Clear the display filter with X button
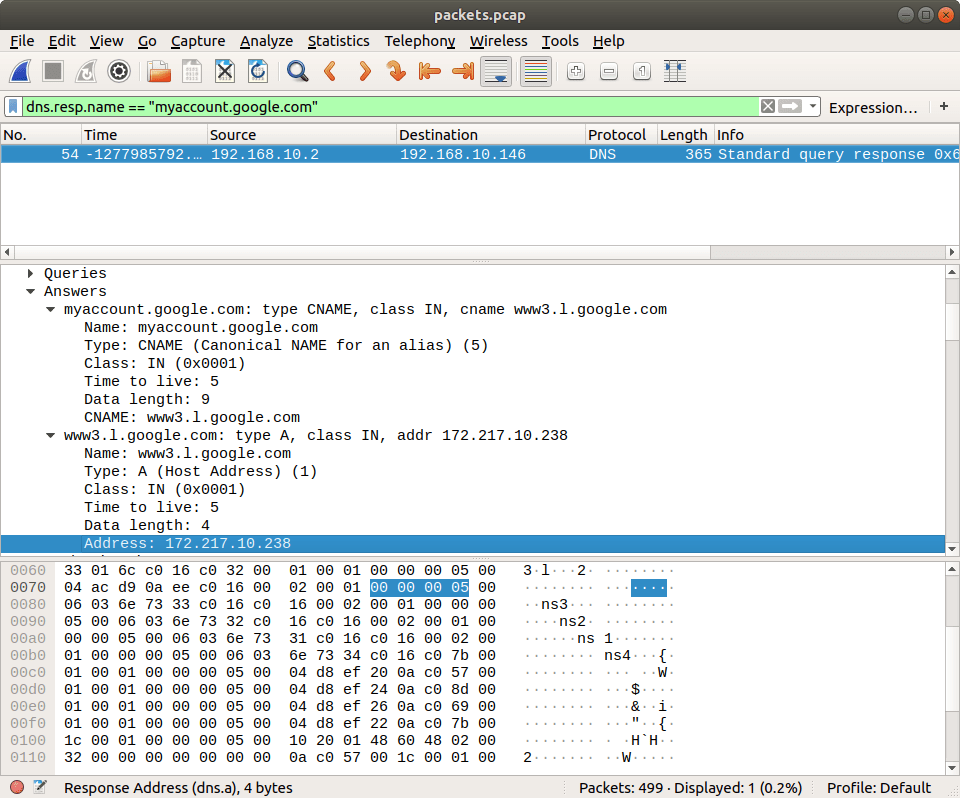The image size is (960, 798). [x=767, y=107]
